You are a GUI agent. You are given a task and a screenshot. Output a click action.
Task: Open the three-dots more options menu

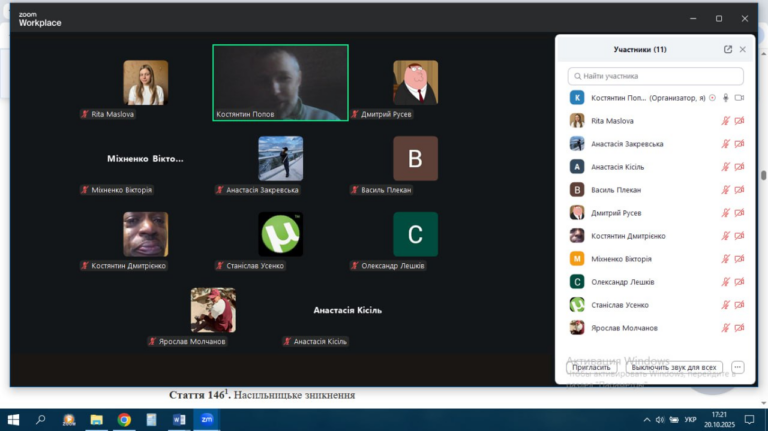738,367
